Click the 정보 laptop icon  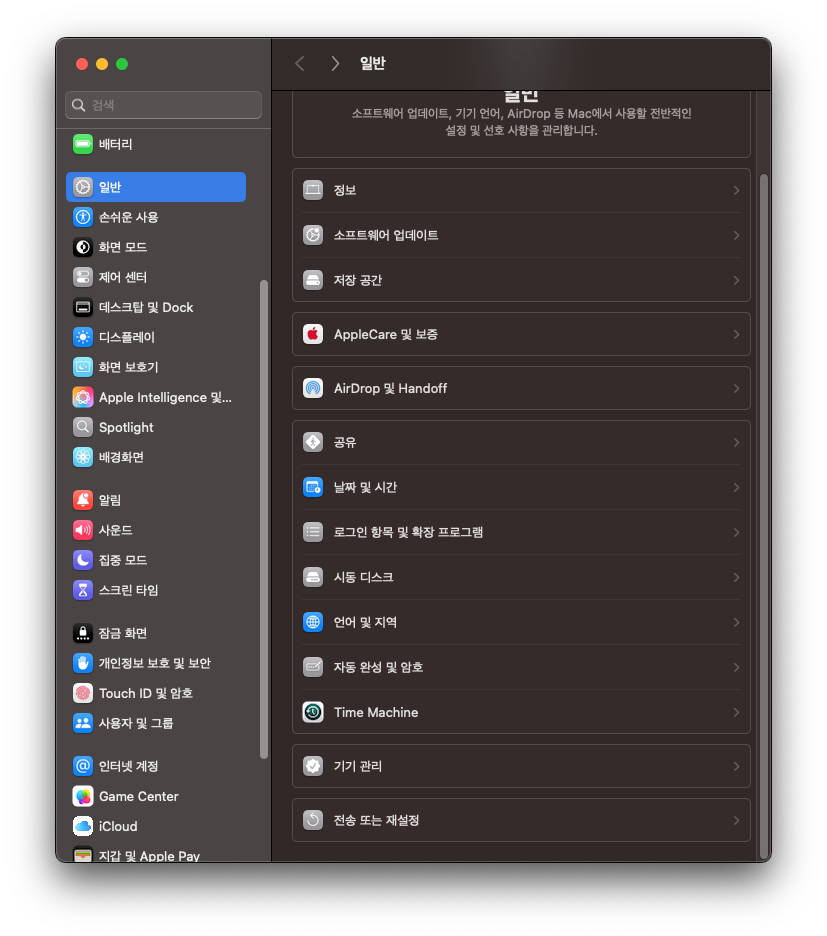pos(313,190)
